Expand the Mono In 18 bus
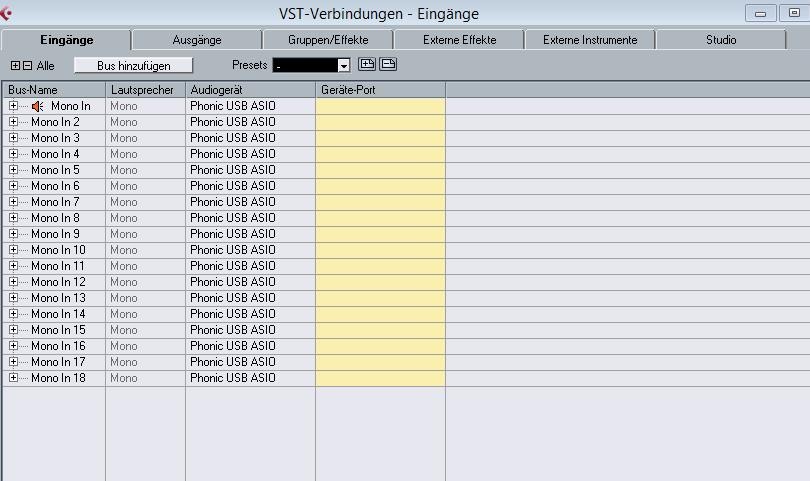This screenshot has width=810, height=481. tap(13, 378)
